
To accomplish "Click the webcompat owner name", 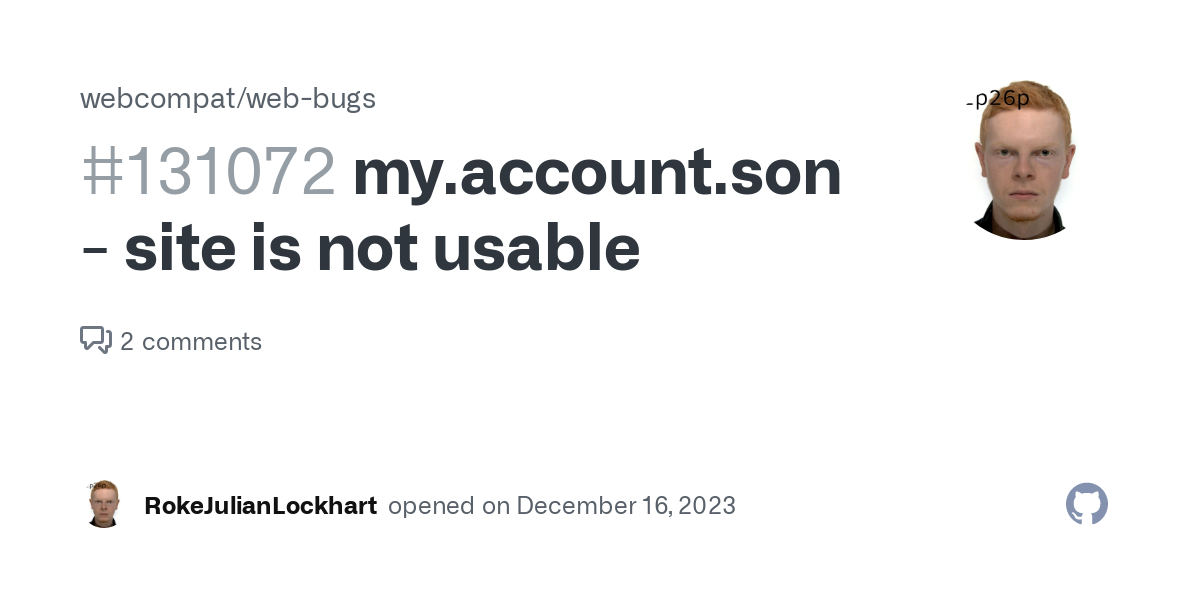I will tap(156, 98).
